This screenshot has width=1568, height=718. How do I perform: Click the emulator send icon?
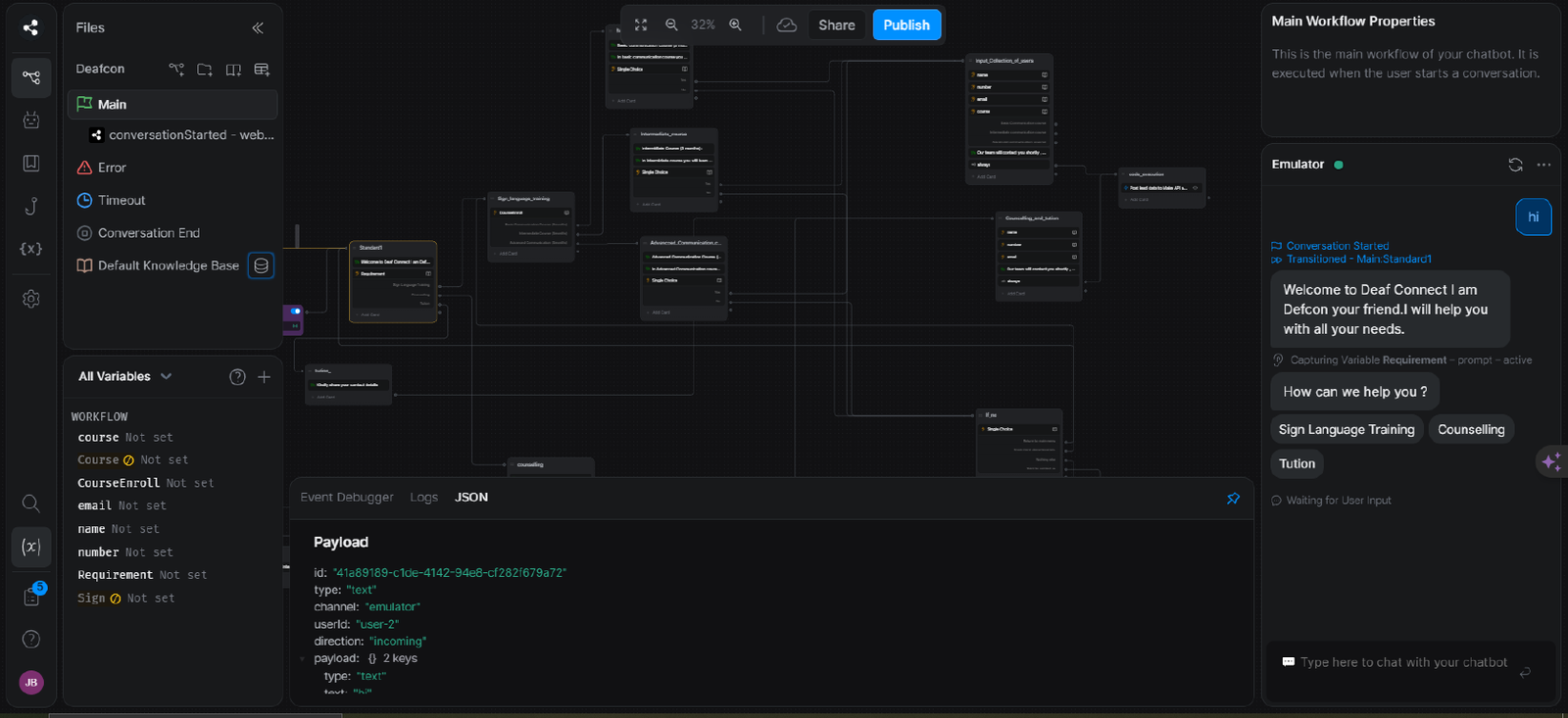click(x=1525, y=672)
